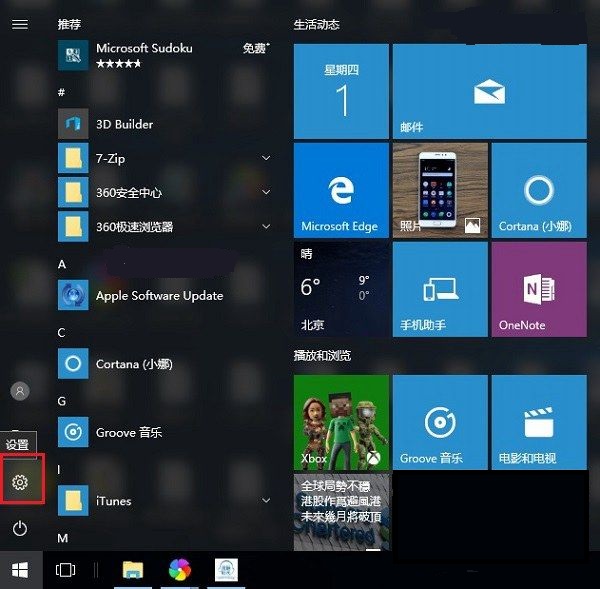The width and height of the screenshot is (600, 589).
Task: Click the Settings gear icon
Action: (x=19, y=483)
